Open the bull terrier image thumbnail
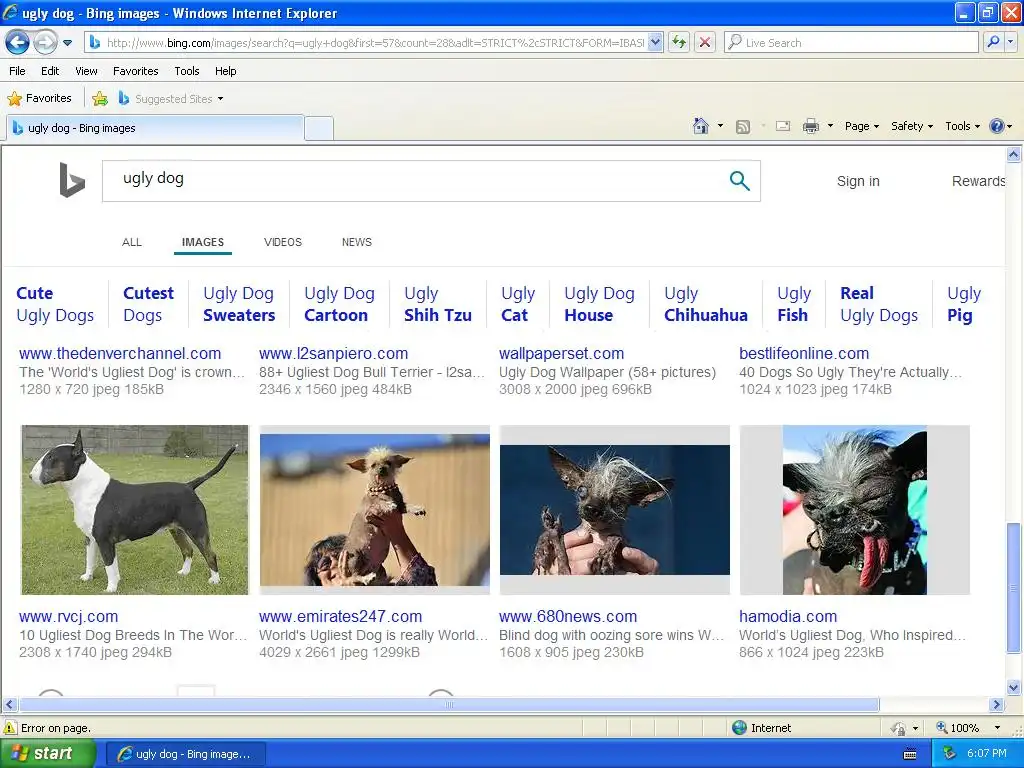The height and width of the screenshot is (768, 1024). pos(135,509)
